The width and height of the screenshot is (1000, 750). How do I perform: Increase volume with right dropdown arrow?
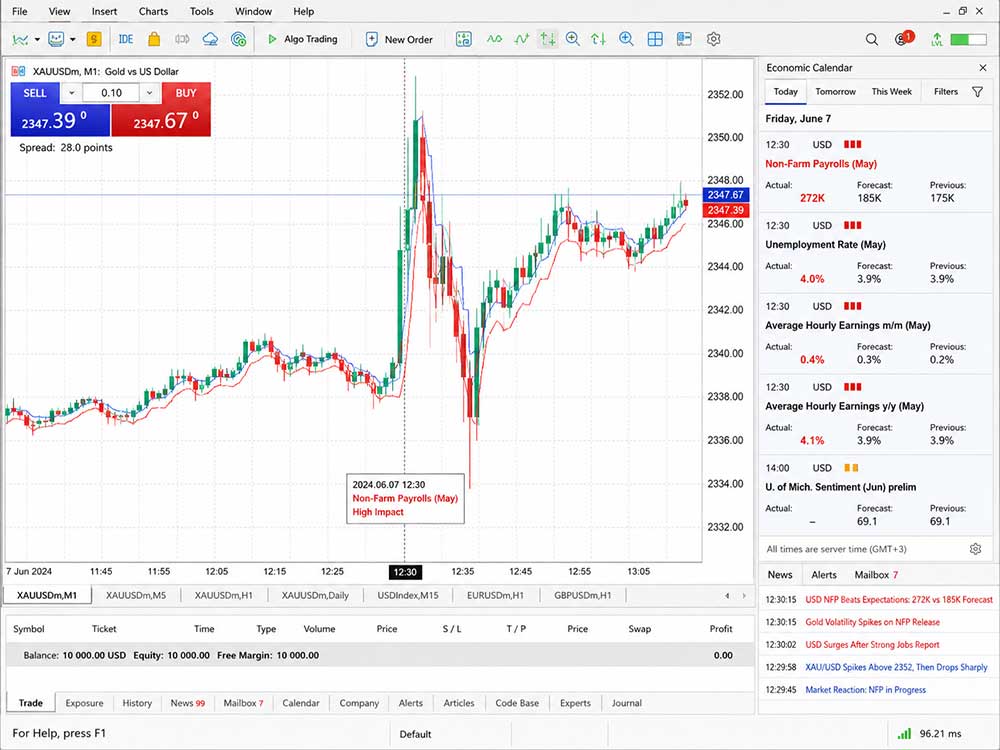[x=149, y=93]
